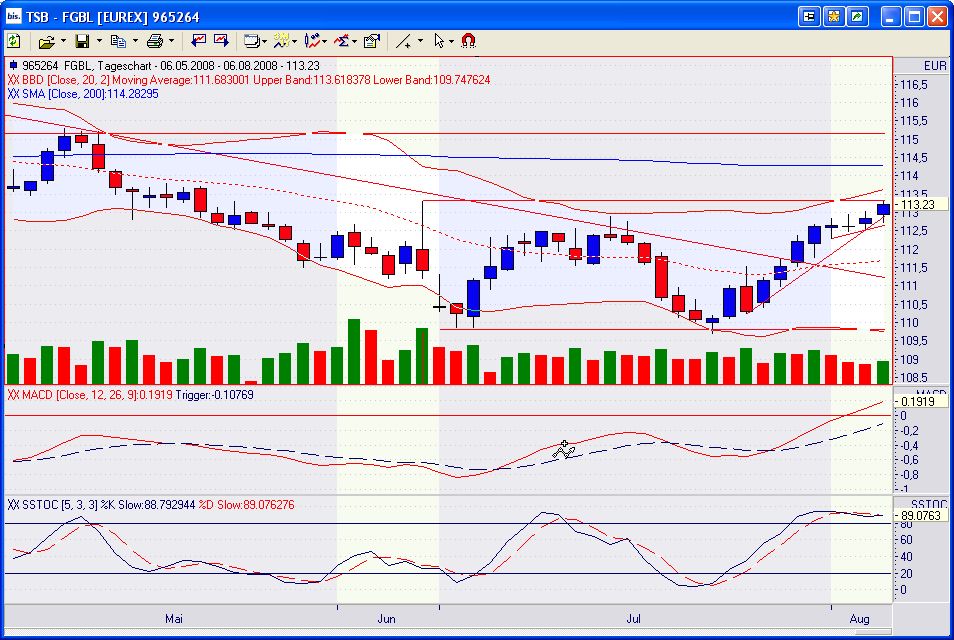
Task: Expand the printer icon dropdown arrow
Action: (172, 41)
